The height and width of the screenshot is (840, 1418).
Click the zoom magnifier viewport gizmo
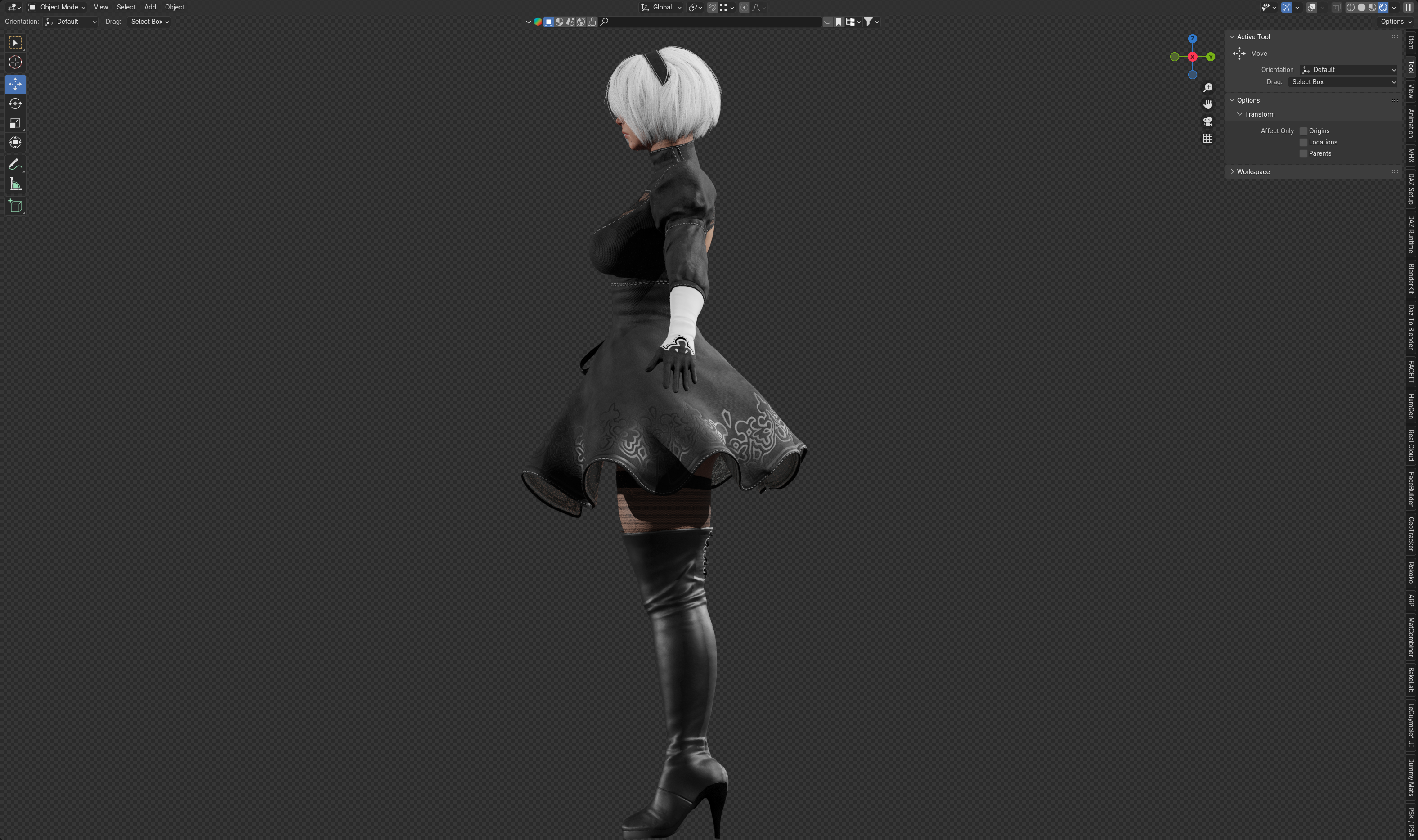pos(1207,88)
